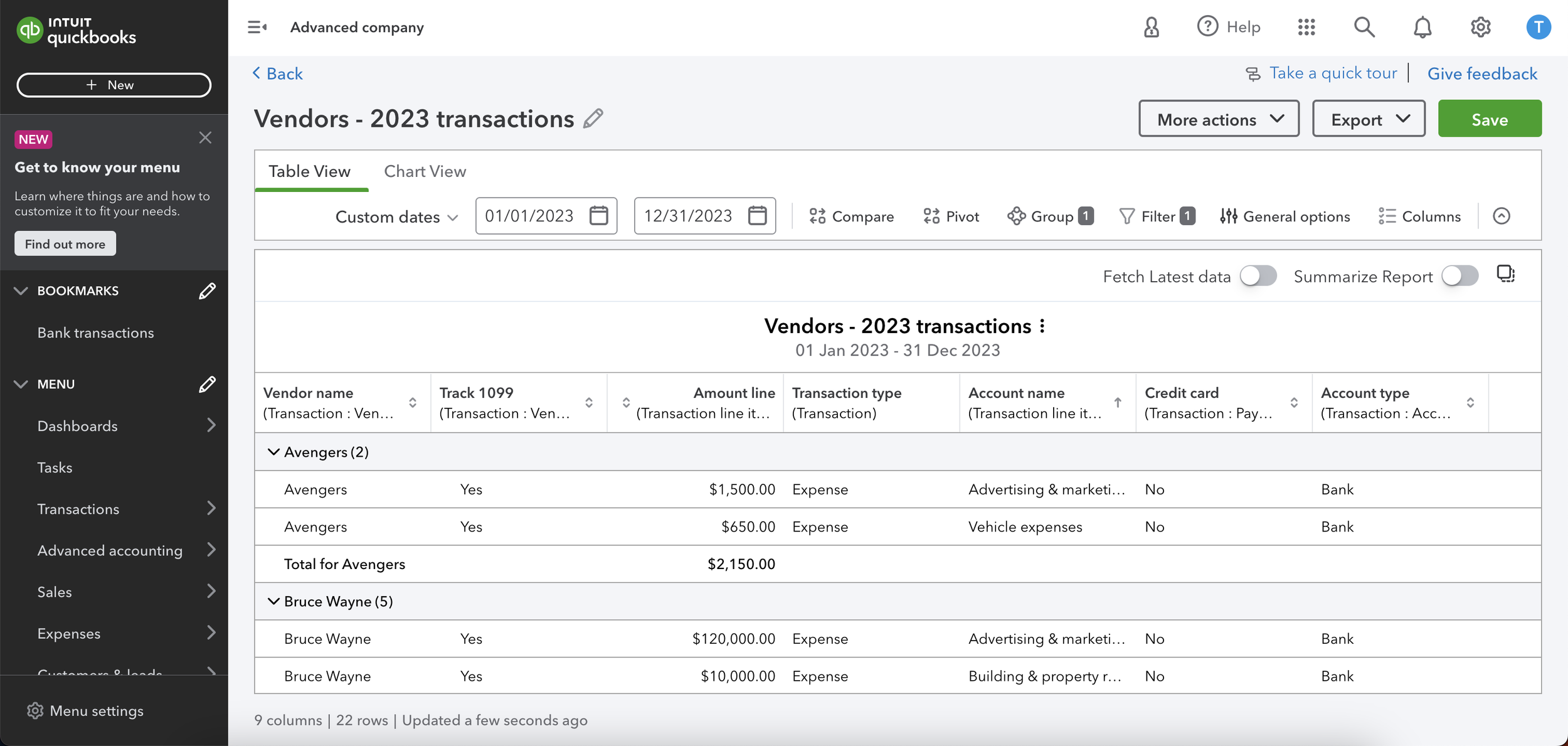This screenshot has width=1568, height=746.
Task: Collapse the BOOKMARKS section
Action: coord(21,291)
